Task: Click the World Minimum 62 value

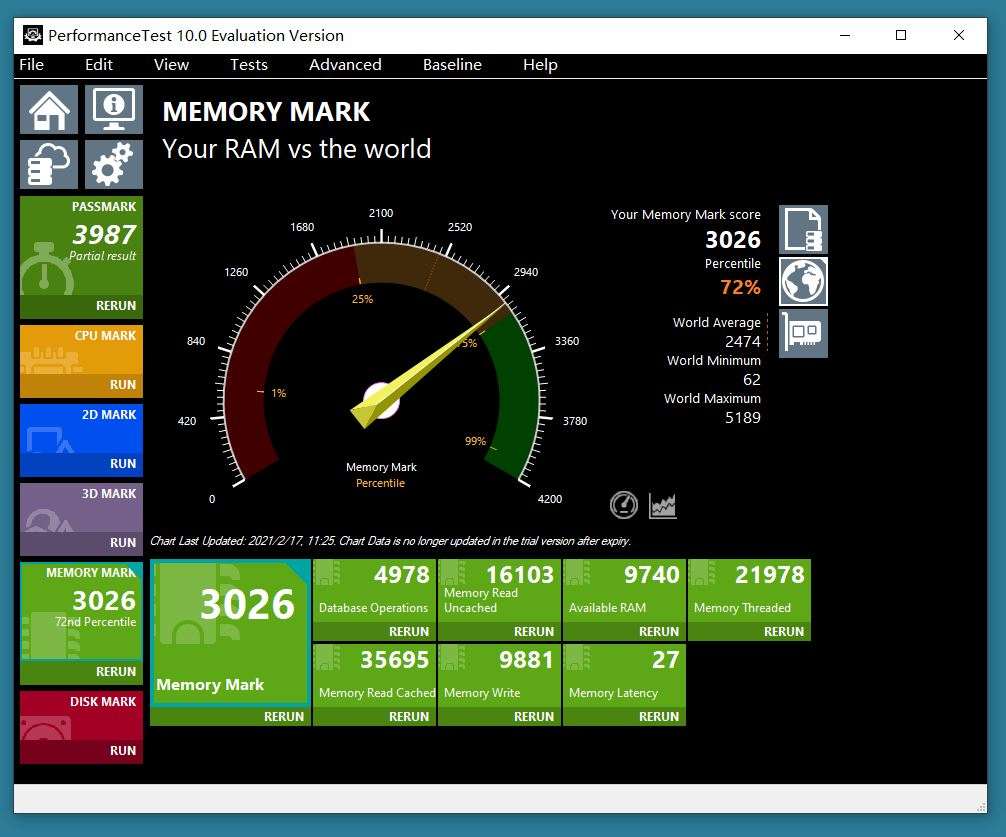Action: point(751,380)
